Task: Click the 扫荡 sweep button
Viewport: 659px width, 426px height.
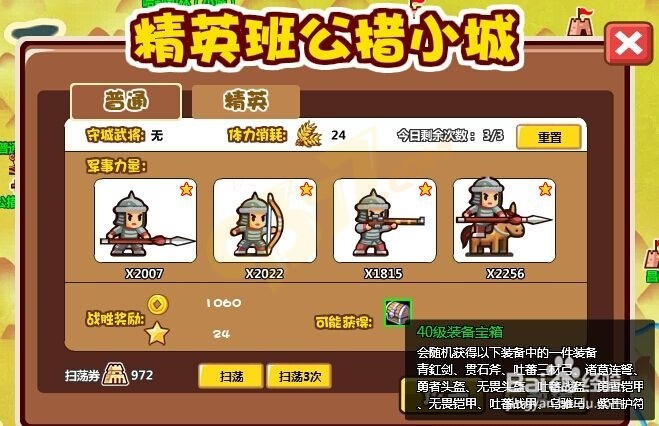Action: tap(231, 376)
